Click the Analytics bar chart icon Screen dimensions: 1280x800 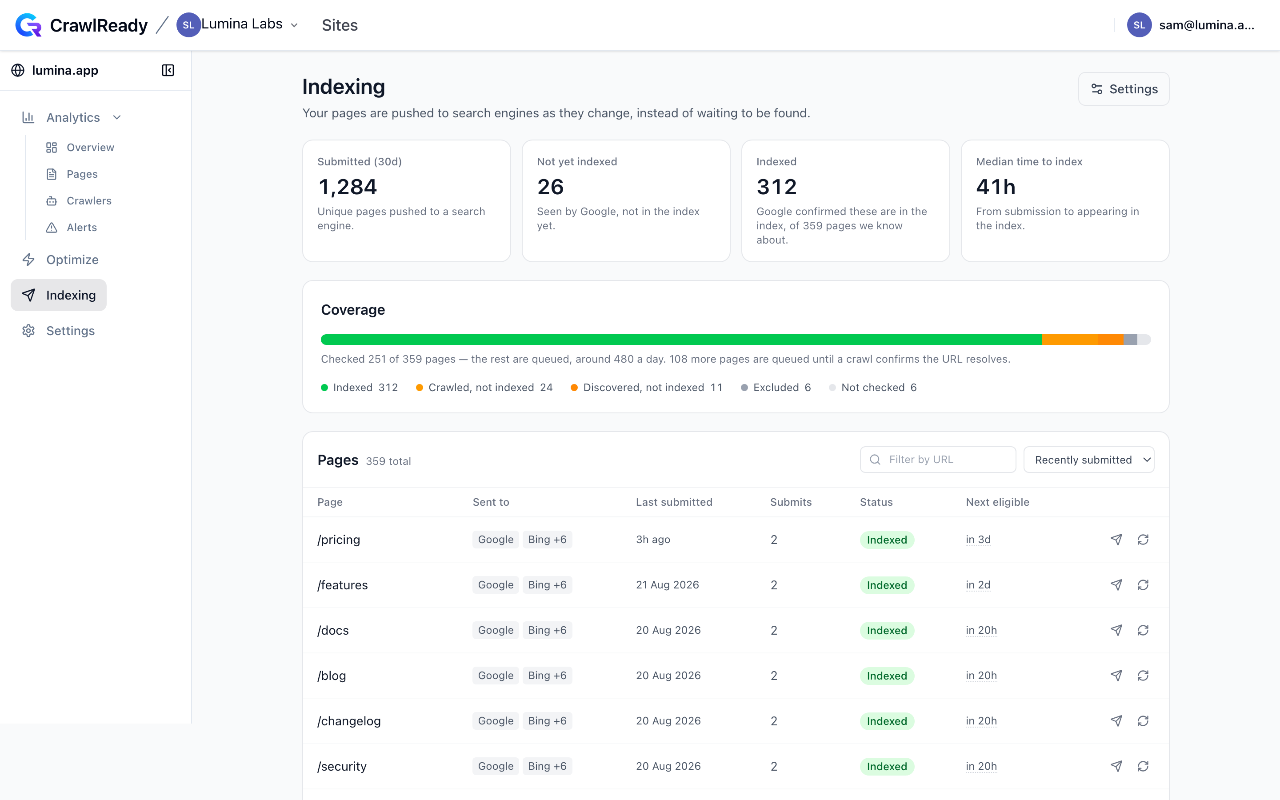click(28, 117)
